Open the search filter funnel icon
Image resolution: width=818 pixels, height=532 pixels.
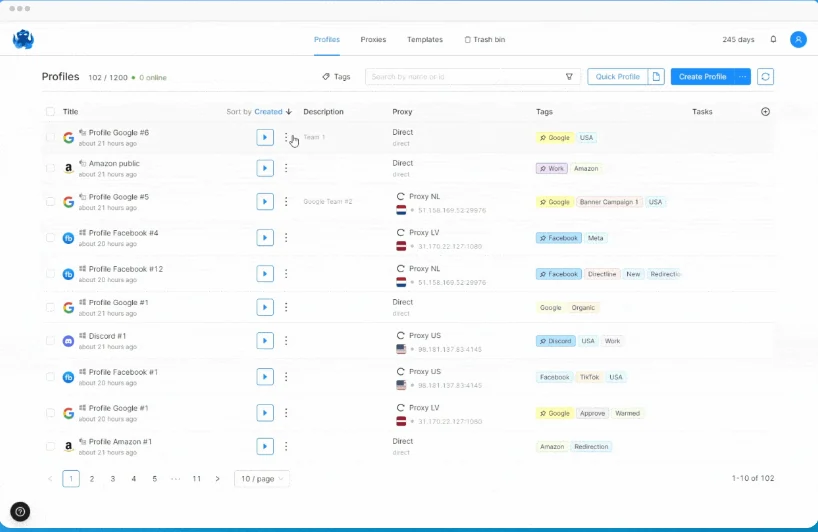click(569, 77)
